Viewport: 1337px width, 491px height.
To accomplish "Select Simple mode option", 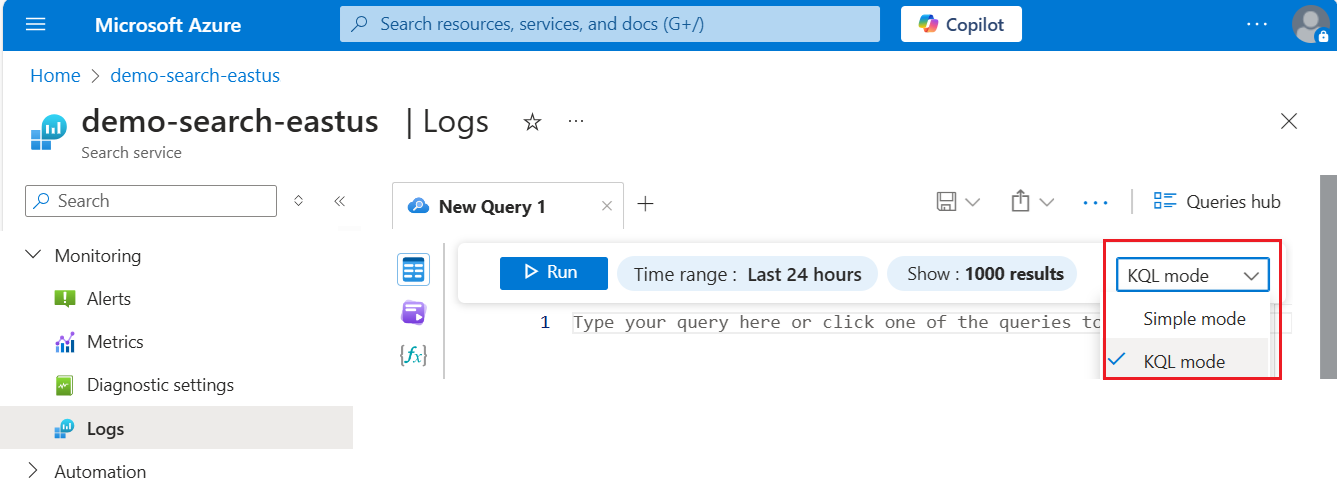I will [x=1194, y=319].
